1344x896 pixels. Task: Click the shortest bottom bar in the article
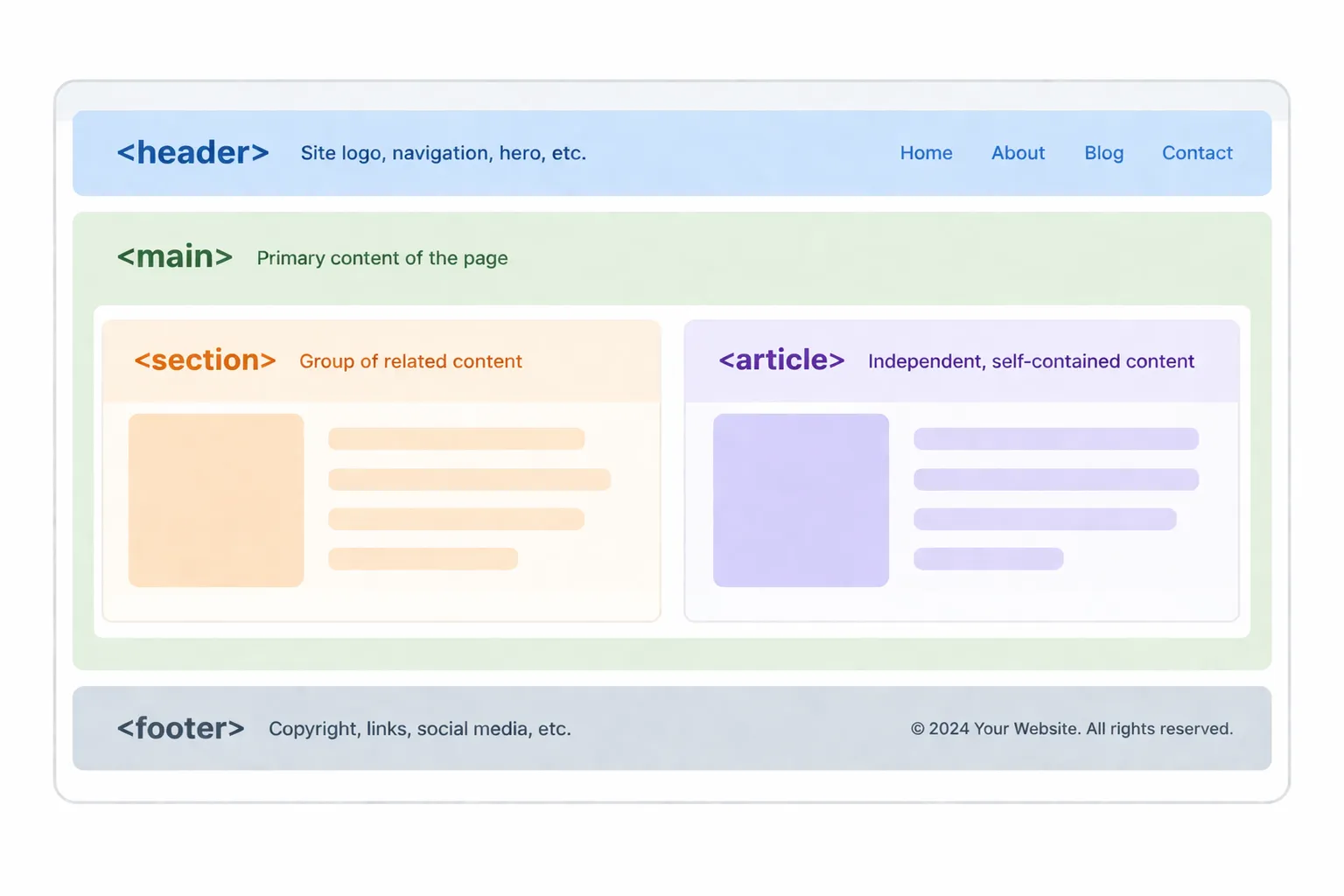988,557
